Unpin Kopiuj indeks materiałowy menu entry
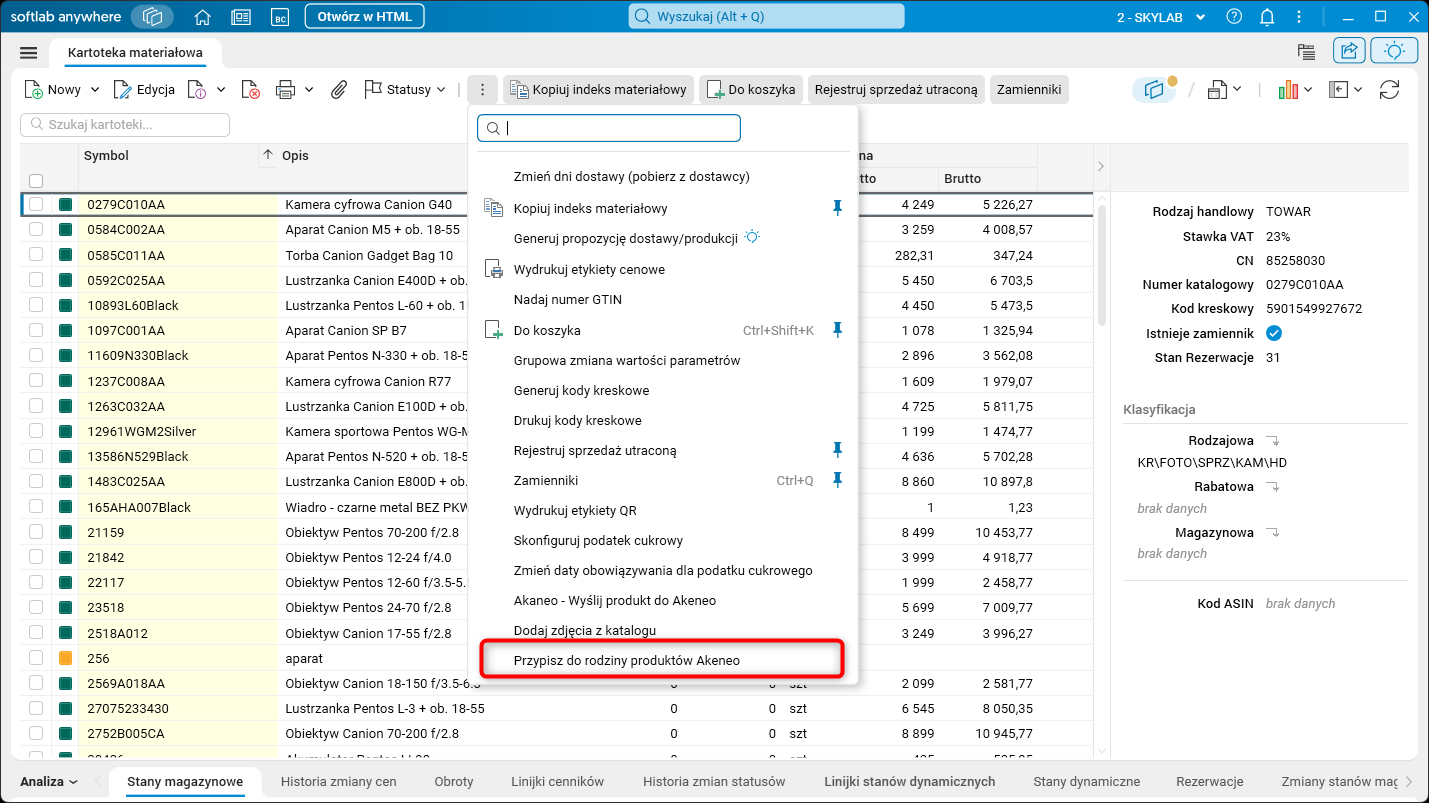The image size is (1429, 803). point(838,208)
